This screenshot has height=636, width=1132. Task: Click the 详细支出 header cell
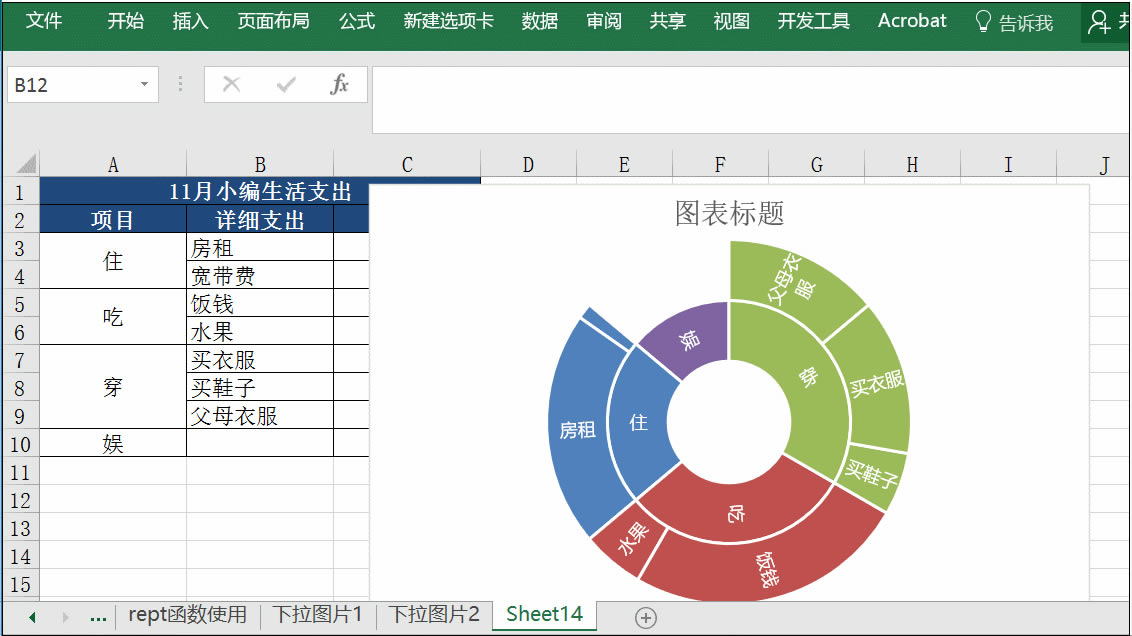260,219
